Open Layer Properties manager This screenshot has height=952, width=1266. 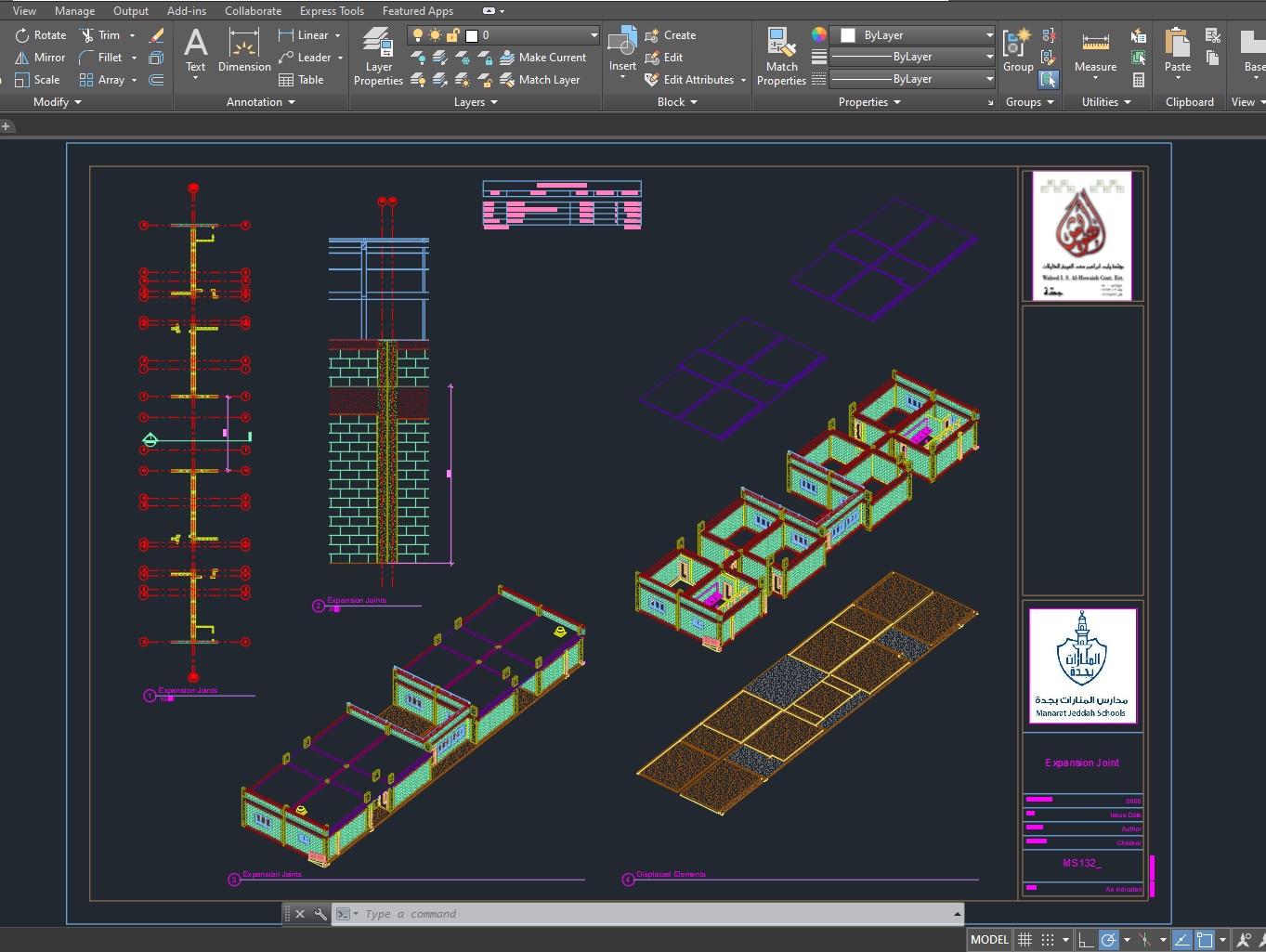click(378, 56)
